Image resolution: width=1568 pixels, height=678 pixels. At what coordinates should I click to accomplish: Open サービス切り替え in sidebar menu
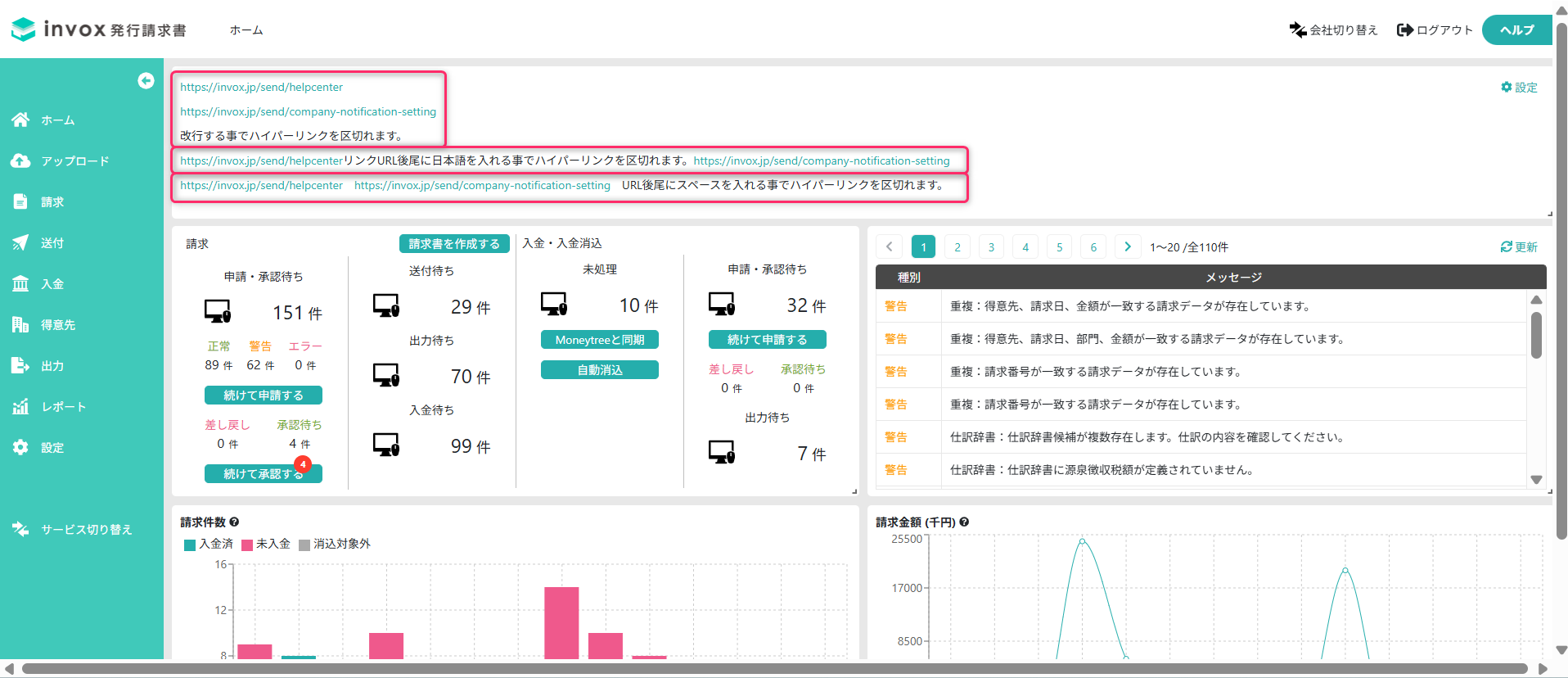point(86,530)
